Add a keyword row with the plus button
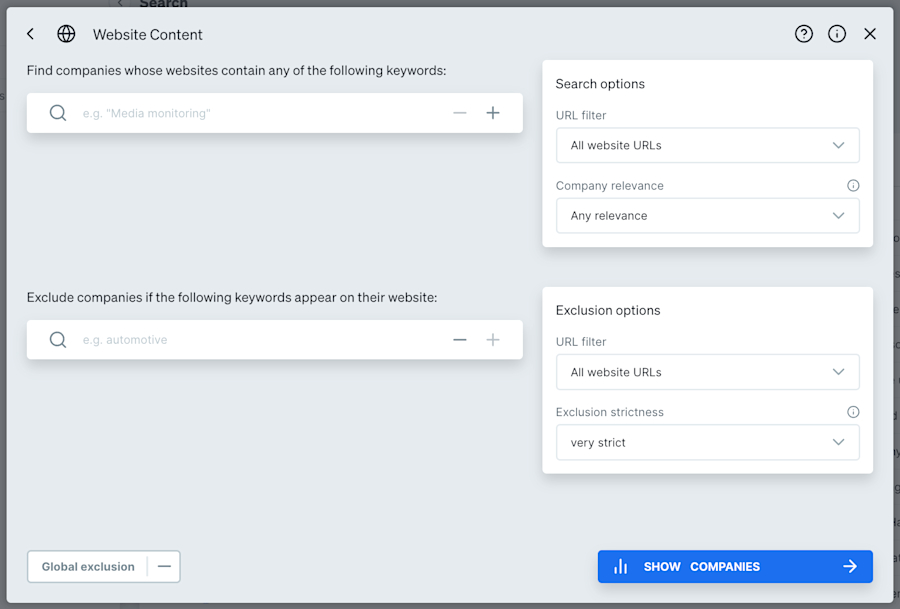The image size is (900, 609). coord(493,112)
